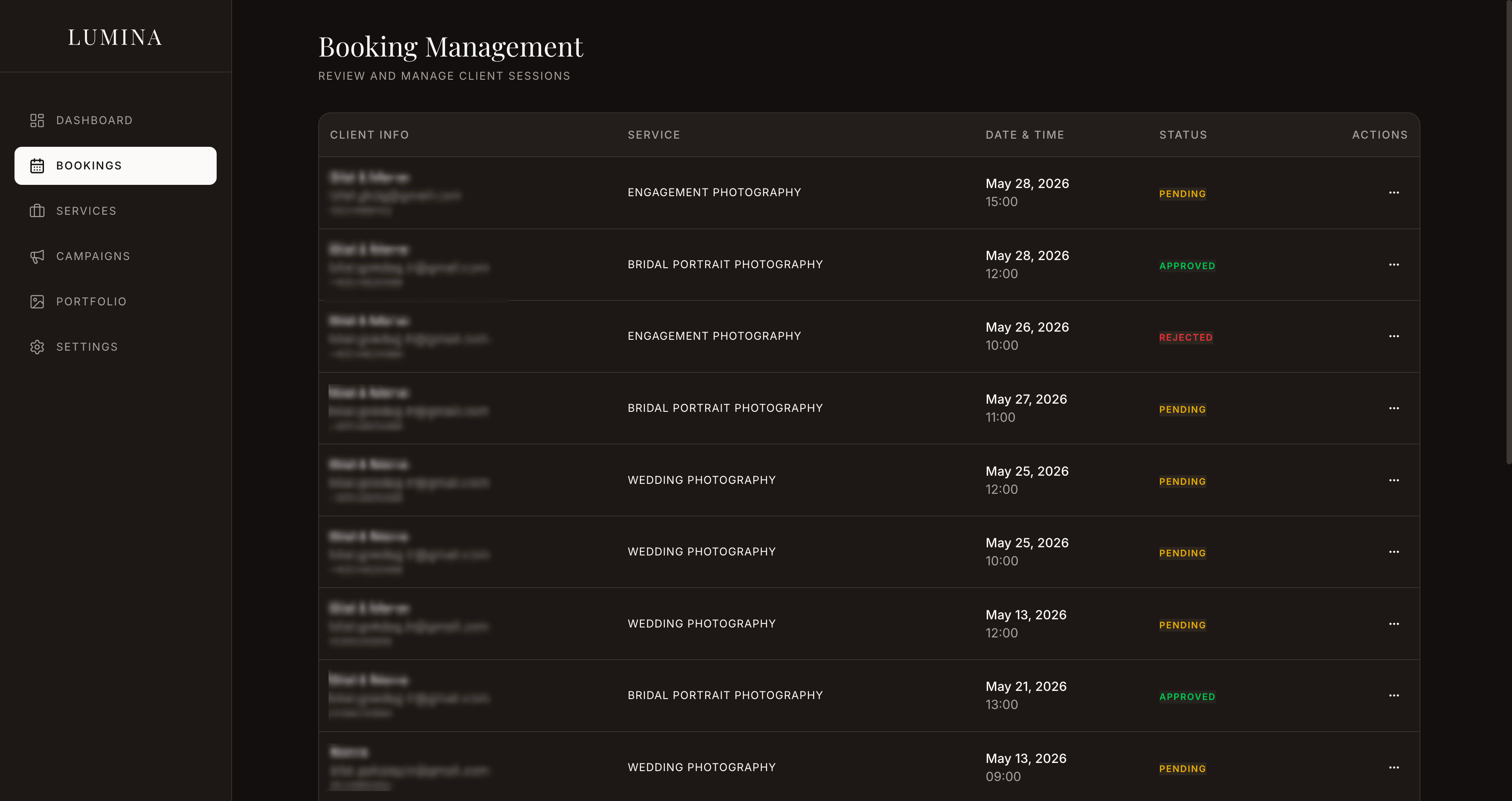The width and height of the screenshot is (1512, 801).
Task: Click the Date & Time column header
Action: 1025,135
